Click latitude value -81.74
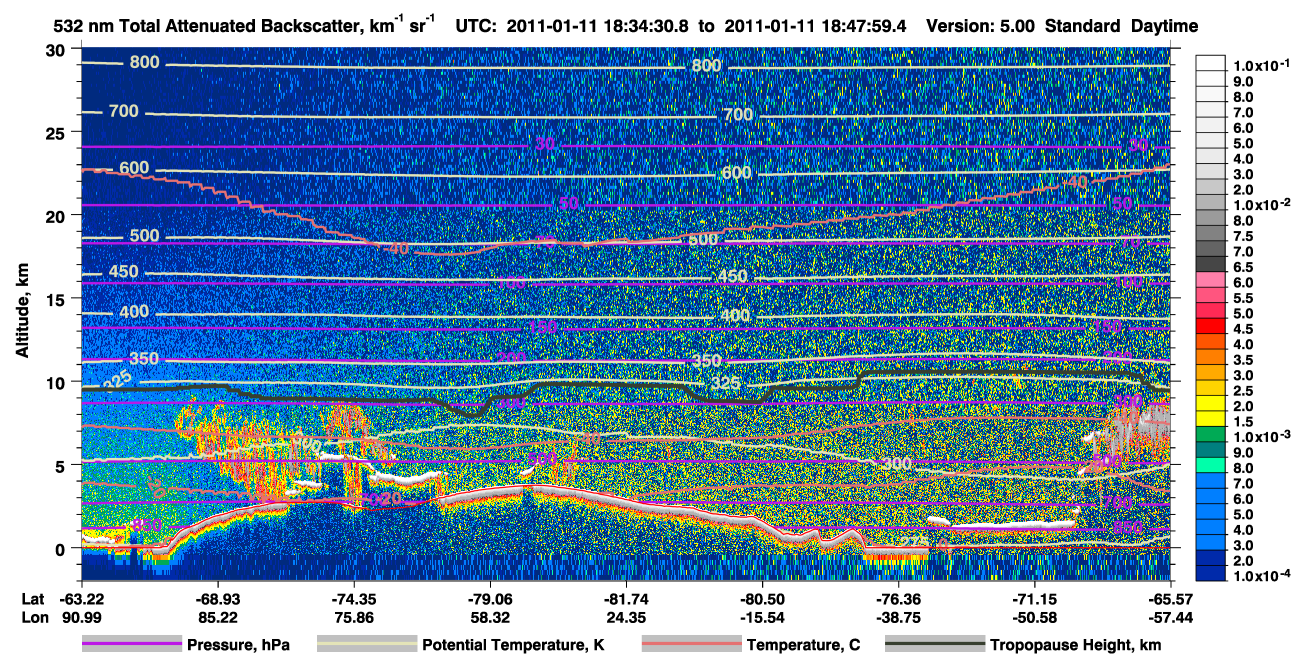This screenshot has height=667, width=1300. pos(626,598)
